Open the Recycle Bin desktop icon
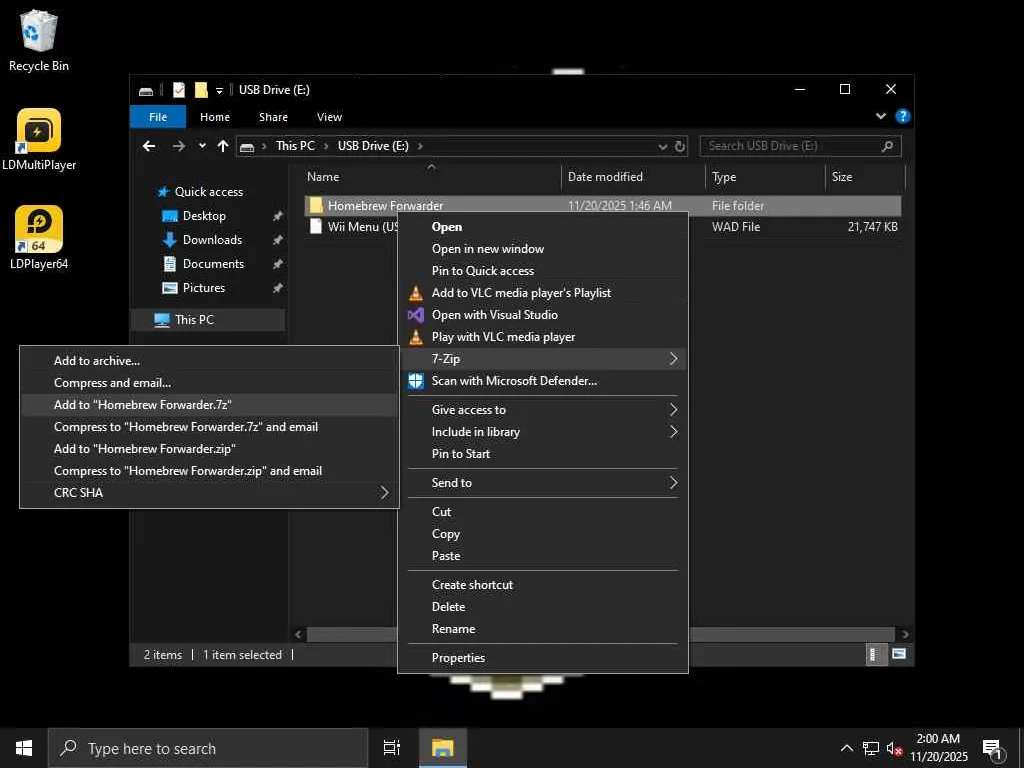Viewport: 1024px width, 768px height. point(39,40)
